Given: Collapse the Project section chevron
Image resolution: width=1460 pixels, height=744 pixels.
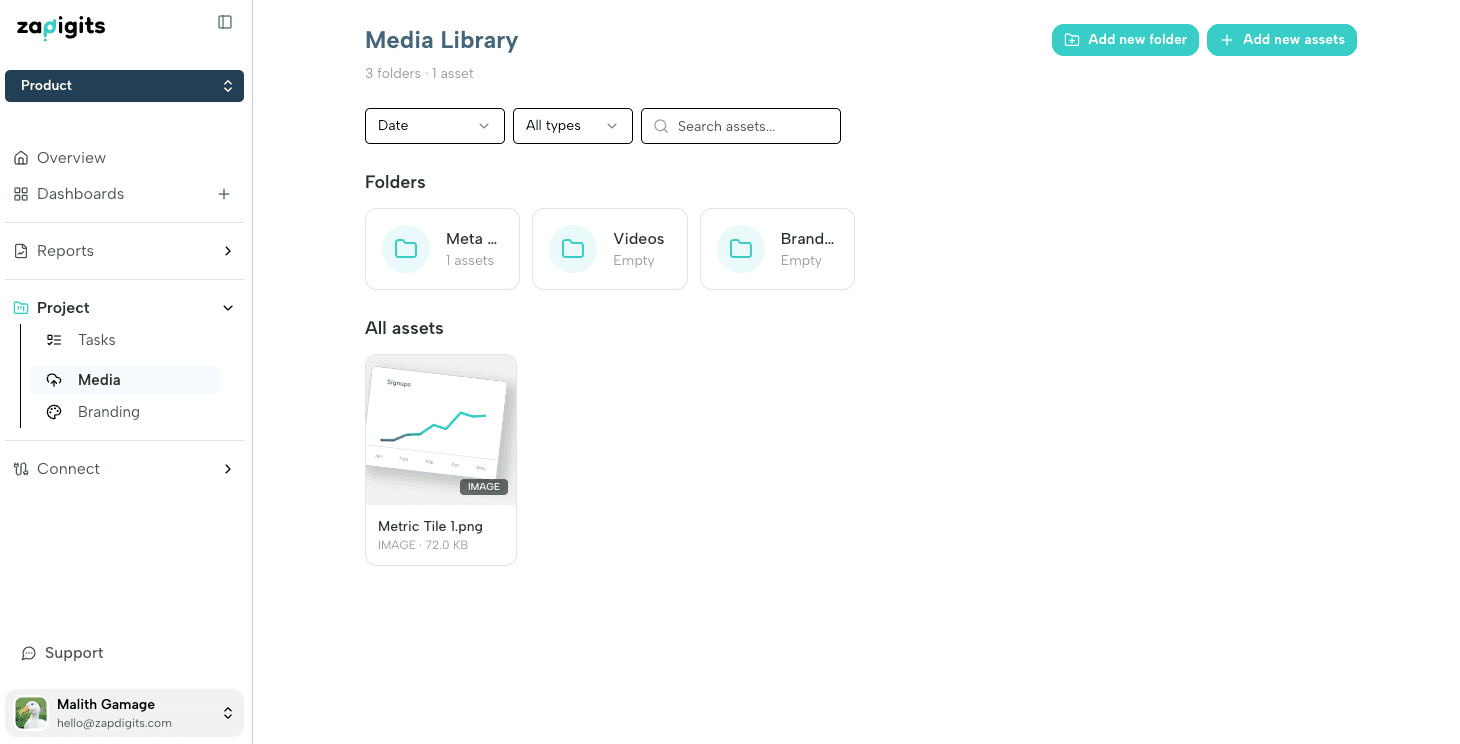Looking at the screenshot, I should [227, 307].
